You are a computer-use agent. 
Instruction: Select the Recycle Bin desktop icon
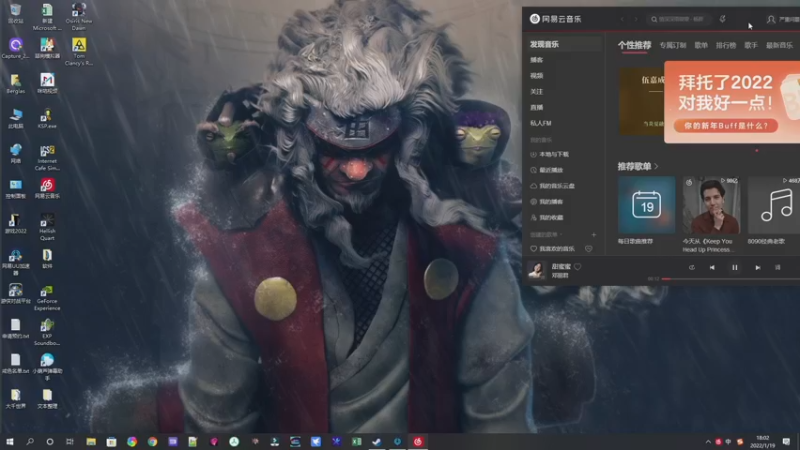point(15,14)
